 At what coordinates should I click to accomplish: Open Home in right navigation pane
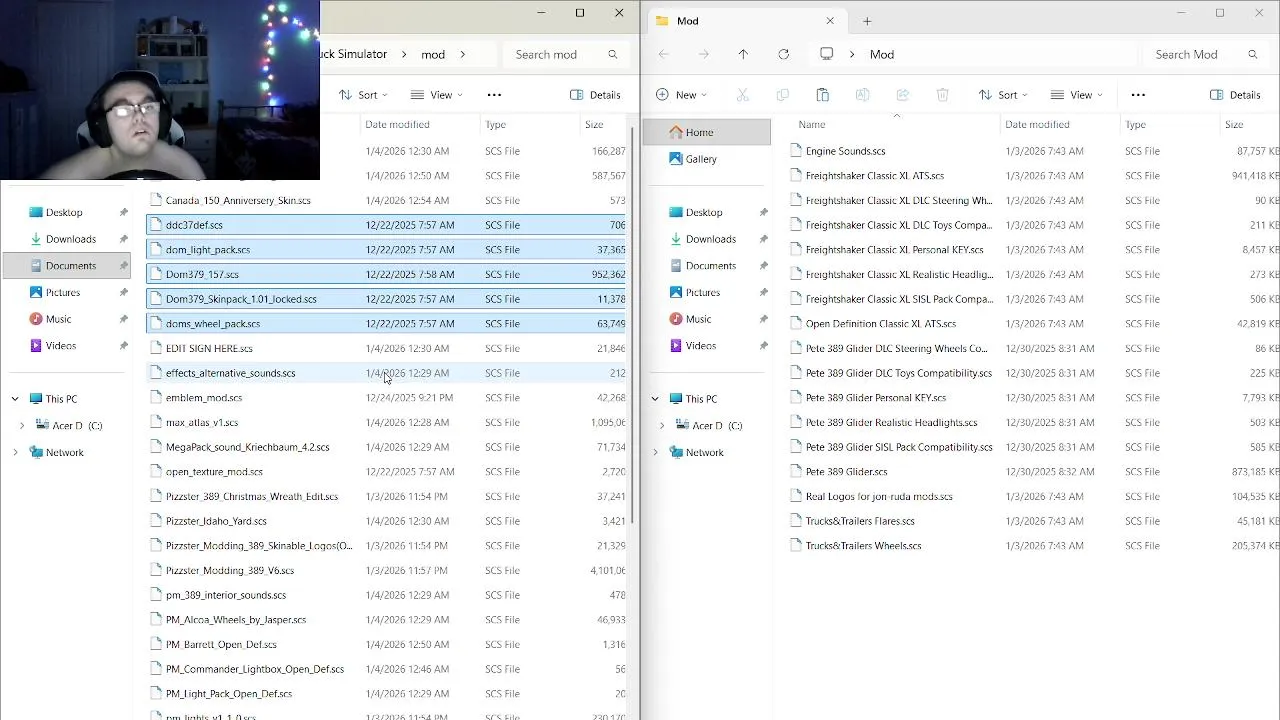tap(707, 132)
